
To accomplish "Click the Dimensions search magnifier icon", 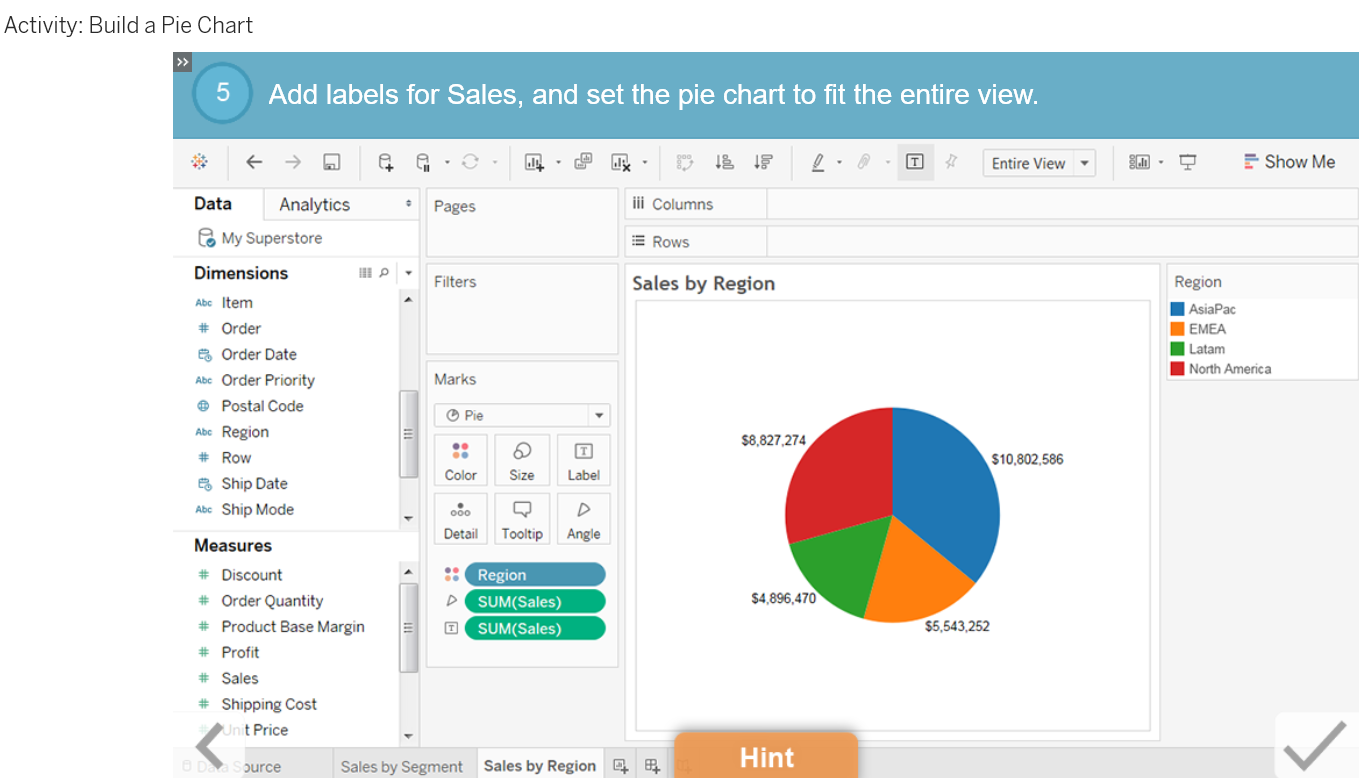I will 385,273.
